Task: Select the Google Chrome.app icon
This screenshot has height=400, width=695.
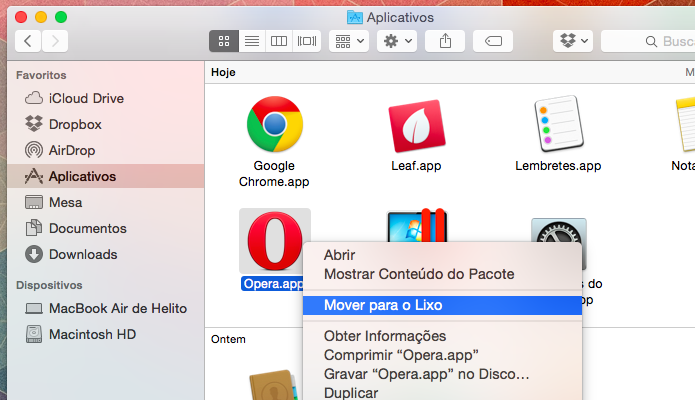Action: pos(275,125)
